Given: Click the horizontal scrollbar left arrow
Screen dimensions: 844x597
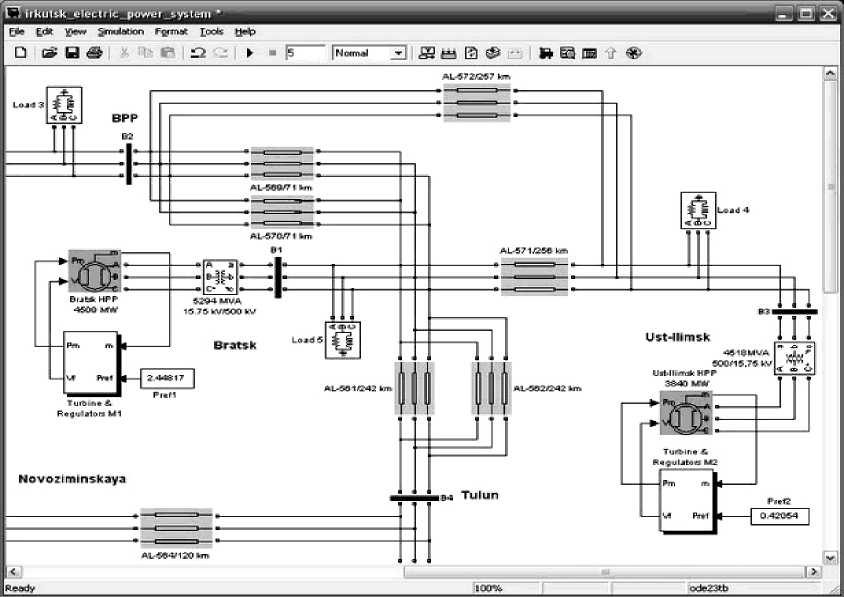Looking at the screenshot, I should (x=13, y=571).
